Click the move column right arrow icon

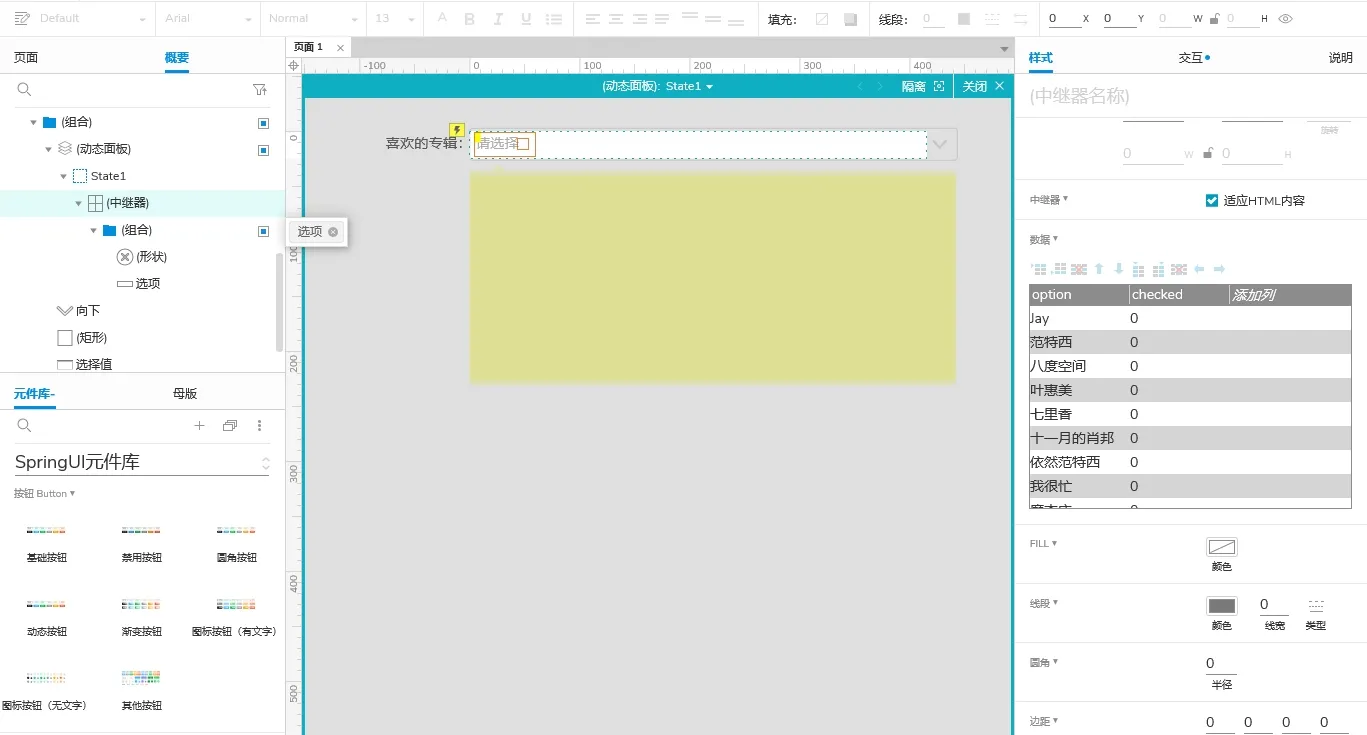(x=1219, y=269)
